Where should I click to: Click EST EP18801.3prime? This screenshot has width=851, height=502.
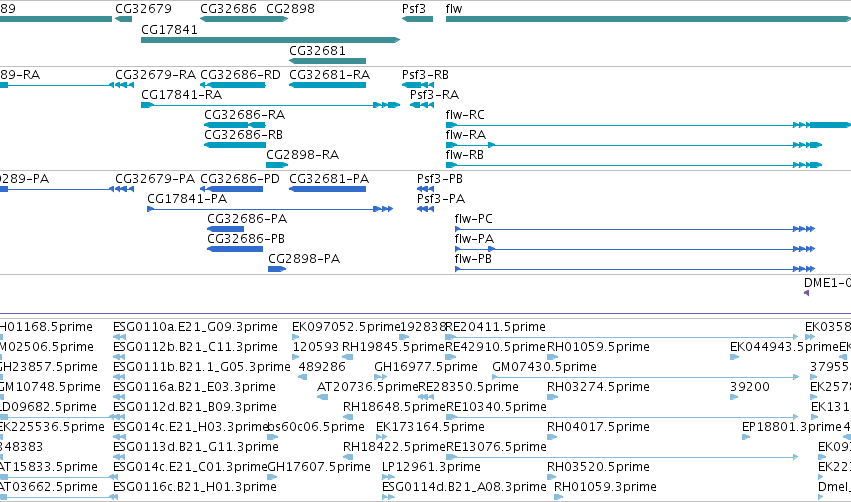[792, 428]
